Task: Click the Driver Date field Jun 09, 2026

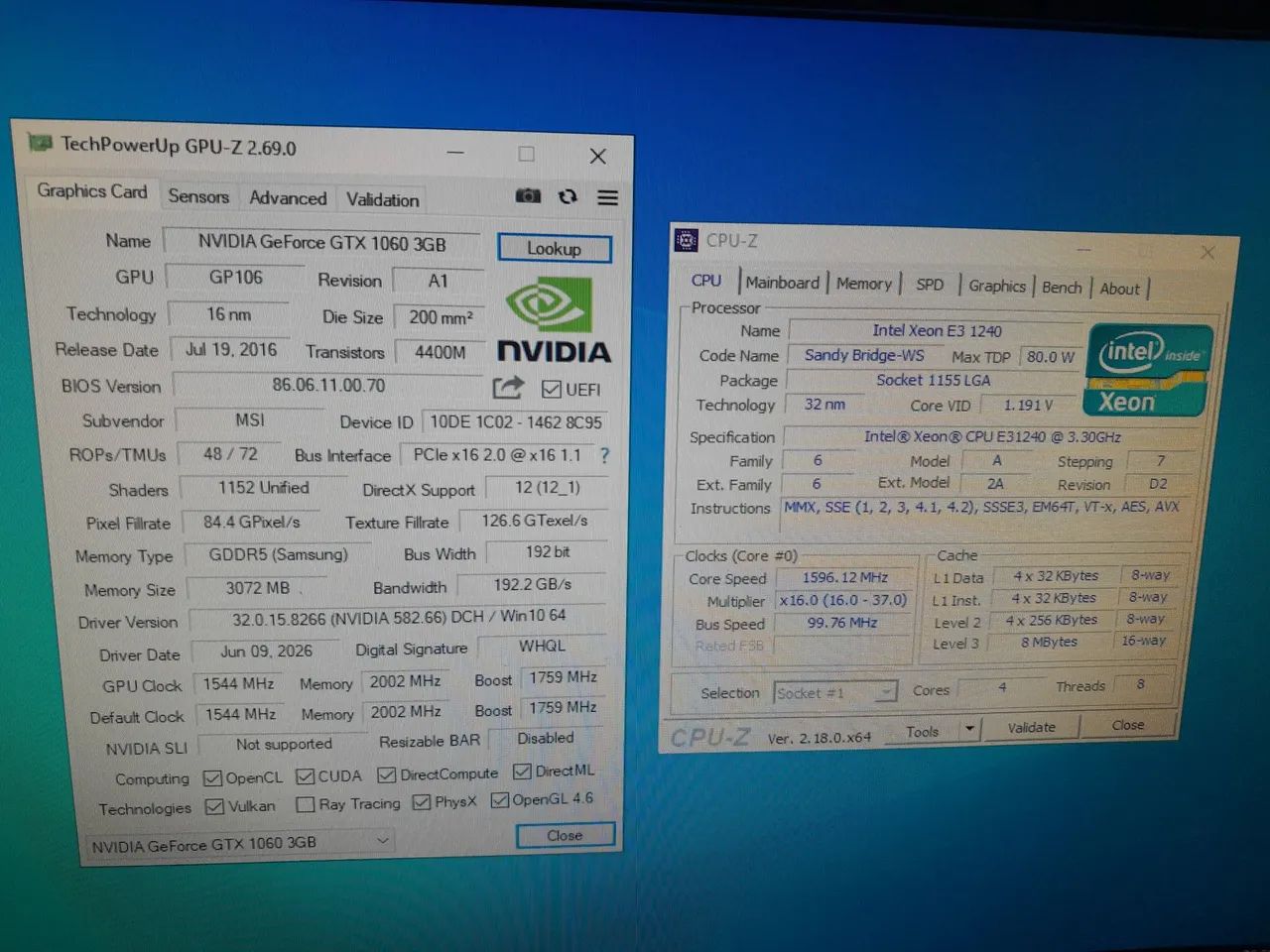Action: (x=266, y=652)
